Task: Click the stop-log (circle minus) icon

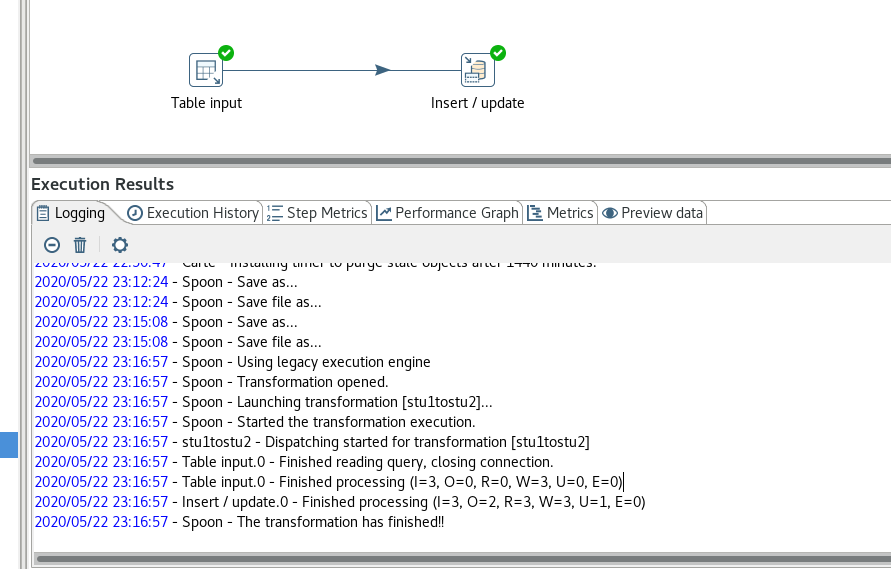Action: pyautogui.click(x=52, y=245)
